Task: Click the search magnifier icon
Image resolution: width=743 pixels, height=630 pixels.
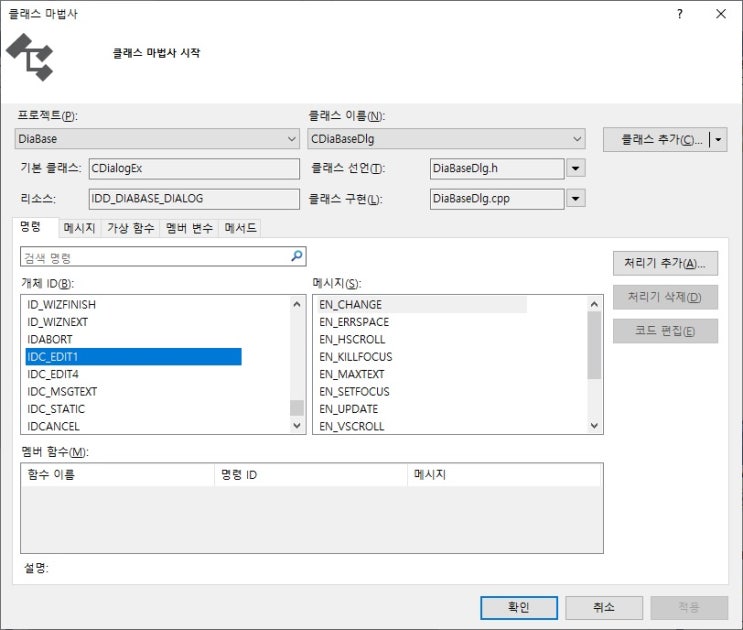Action: click(x=297, y=256)
